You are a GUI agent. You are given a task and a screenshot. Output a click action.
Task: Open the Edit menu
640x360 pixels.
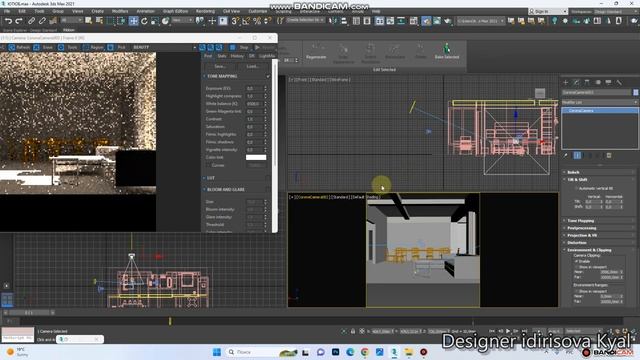click(22, 11)
